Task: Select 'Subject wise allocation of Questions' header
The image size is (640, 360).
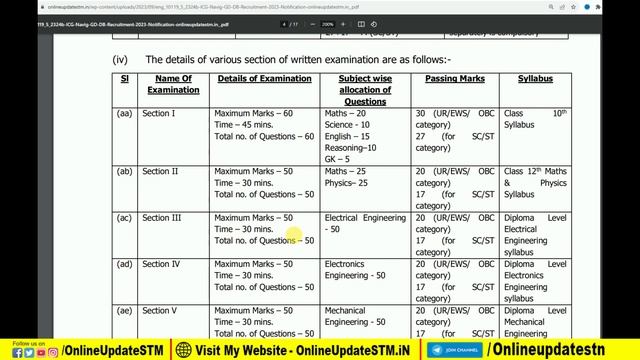Action: (365, 90)
